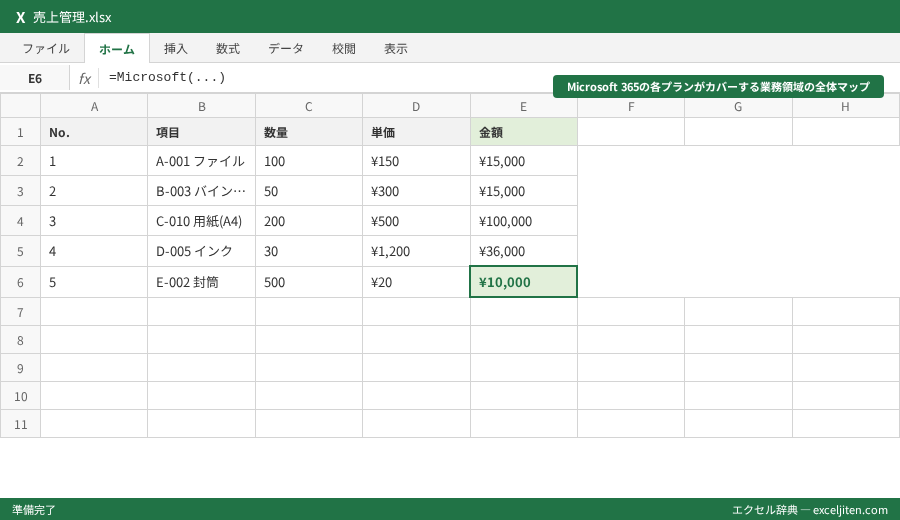Select column B header

[x=201, y=107]
